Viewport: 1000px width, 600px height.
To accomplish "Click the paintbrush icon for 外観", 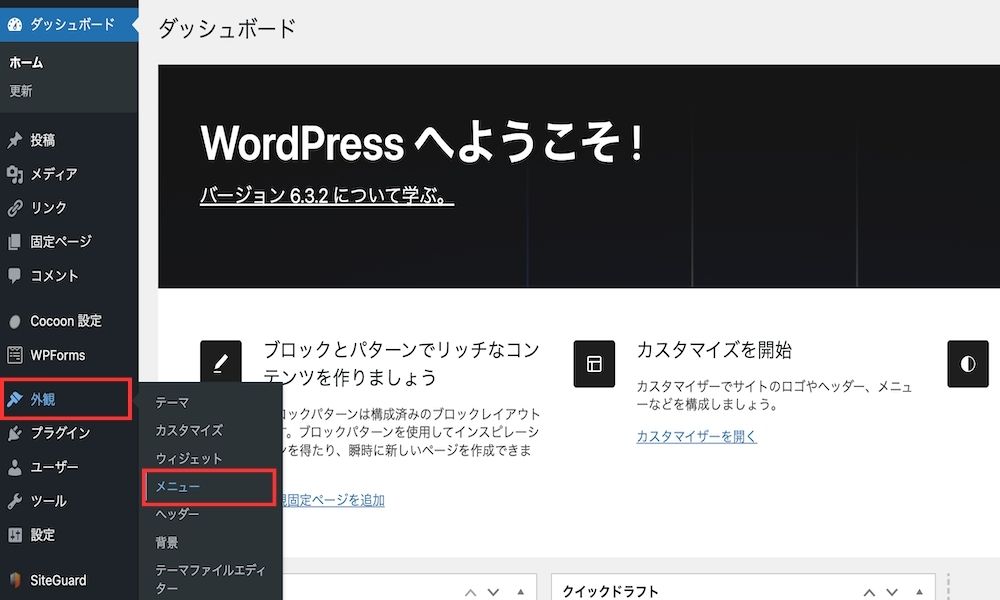I will 15,399.
